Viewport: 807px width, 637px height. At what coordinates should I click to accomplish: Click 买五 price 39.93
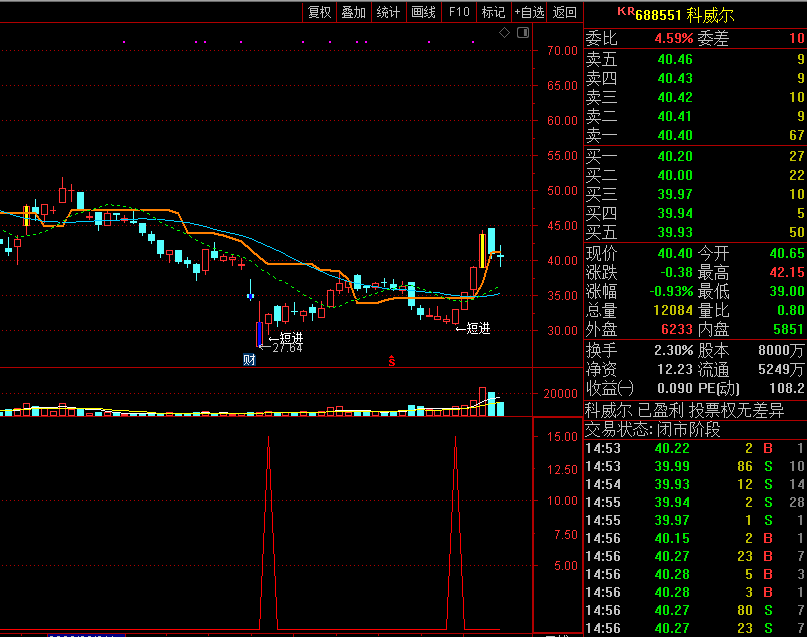tap(675, 233)
